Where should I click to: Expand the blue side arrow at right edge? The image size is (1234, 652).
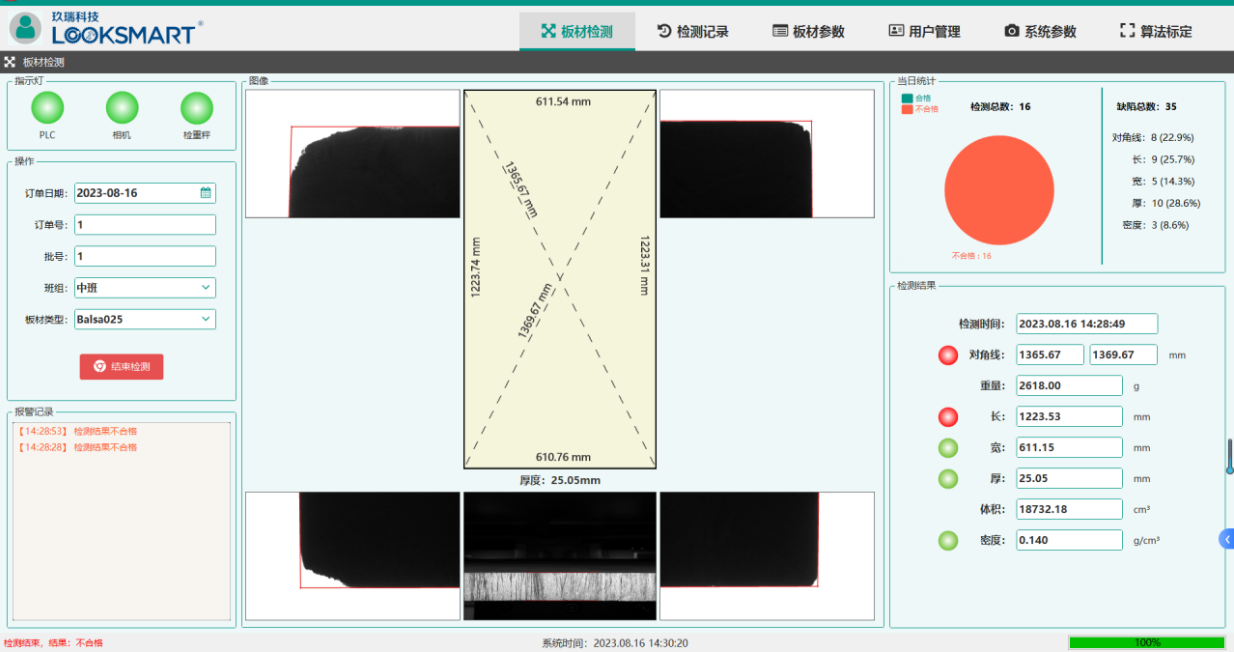(x=1226, y=539)
